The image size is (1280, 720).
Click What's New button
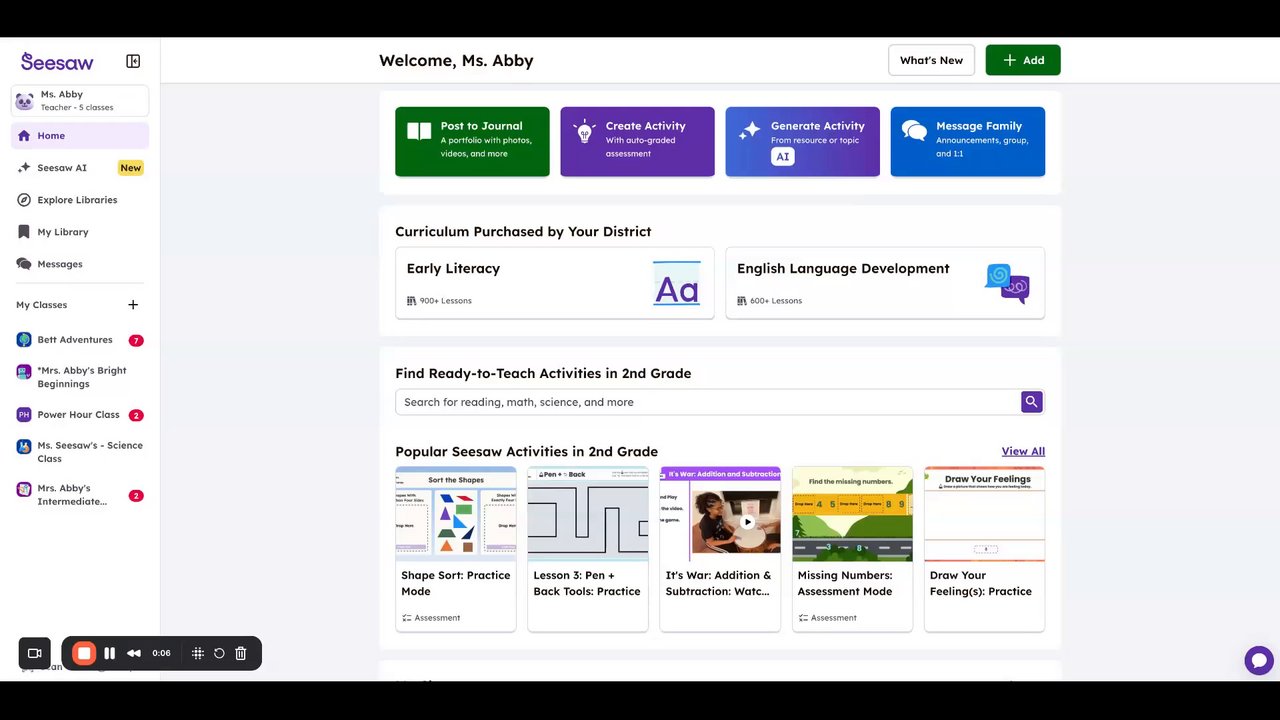(931, 60)
